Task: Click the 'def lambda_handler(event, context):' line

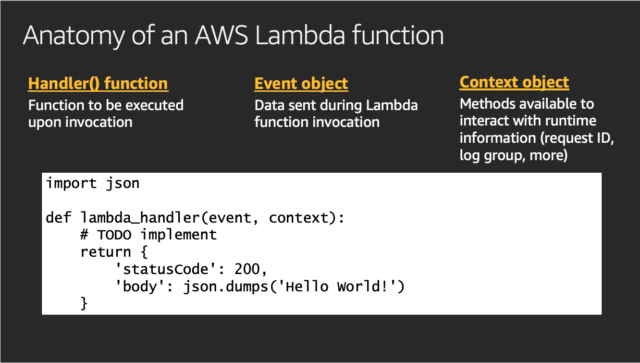Action: (195, 218)
